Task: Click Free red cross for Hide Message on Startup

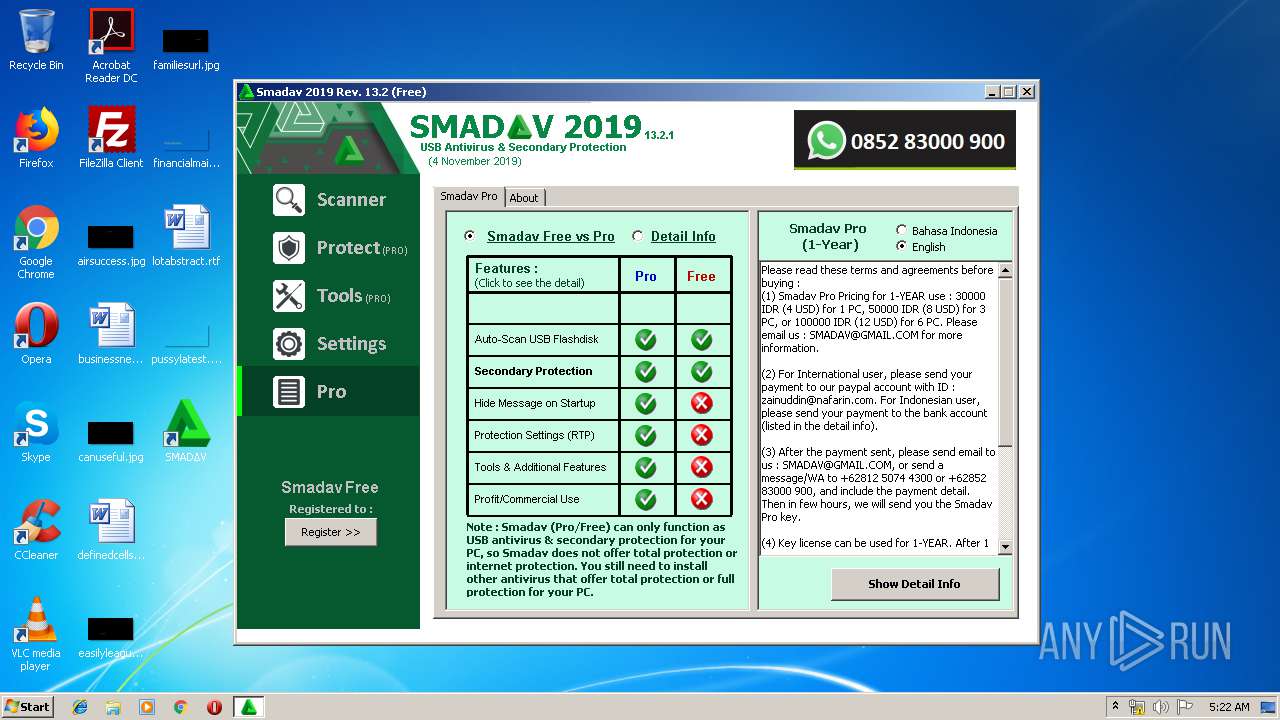Action: click(x=702, y=404)
